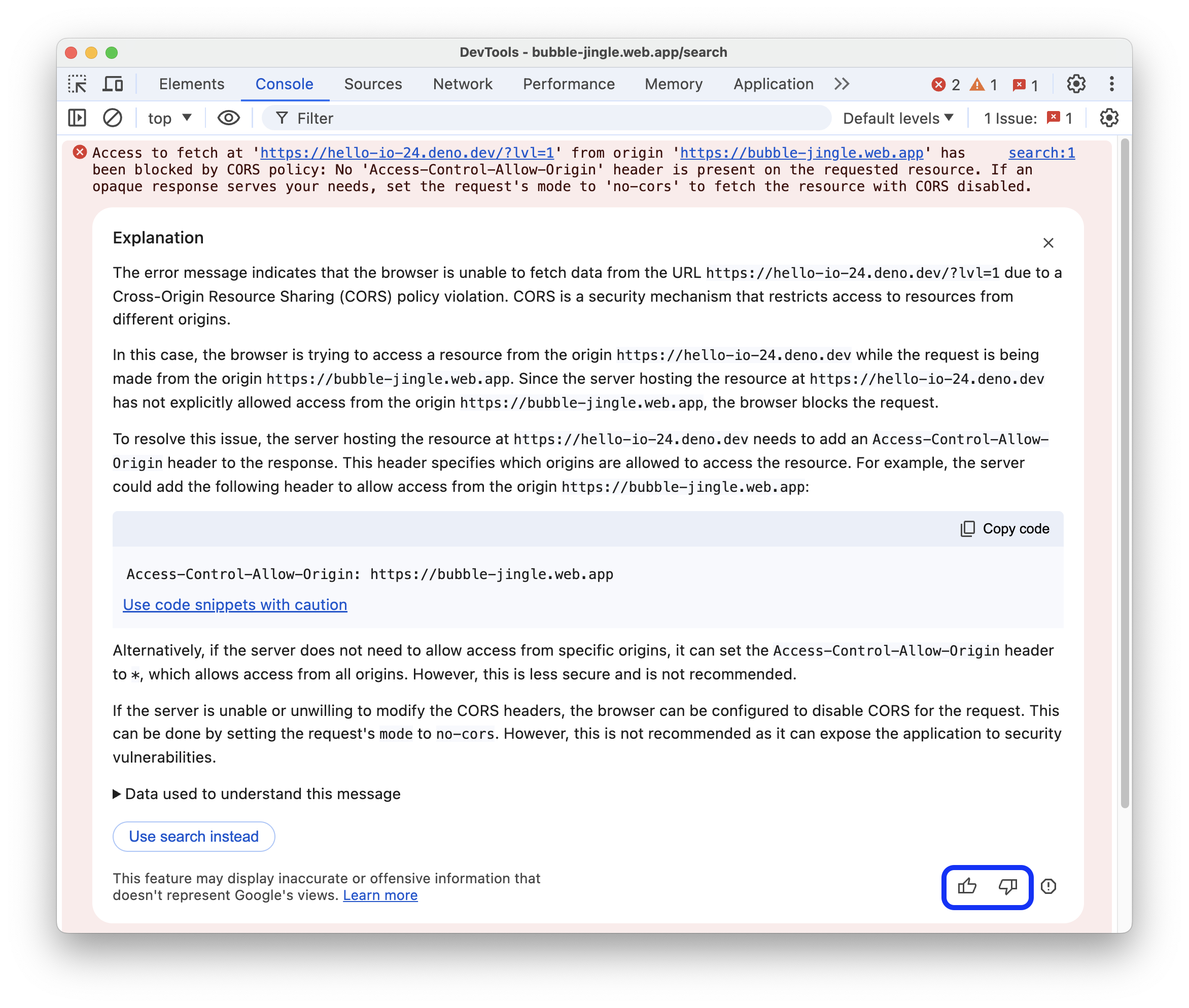The height and width of the screenshot is (1008, 1189).
Task: Click the thumbs down feedback icon
Action: 1007,886
